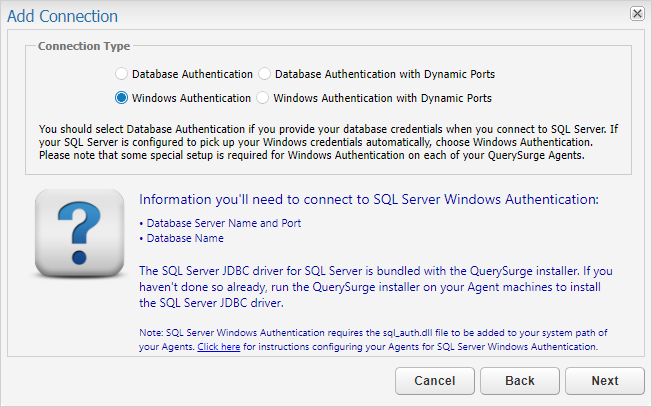Select the Database Authentication radio button
Image resolution: width=652 pixels, height=407 pixels.
[121, 74]
